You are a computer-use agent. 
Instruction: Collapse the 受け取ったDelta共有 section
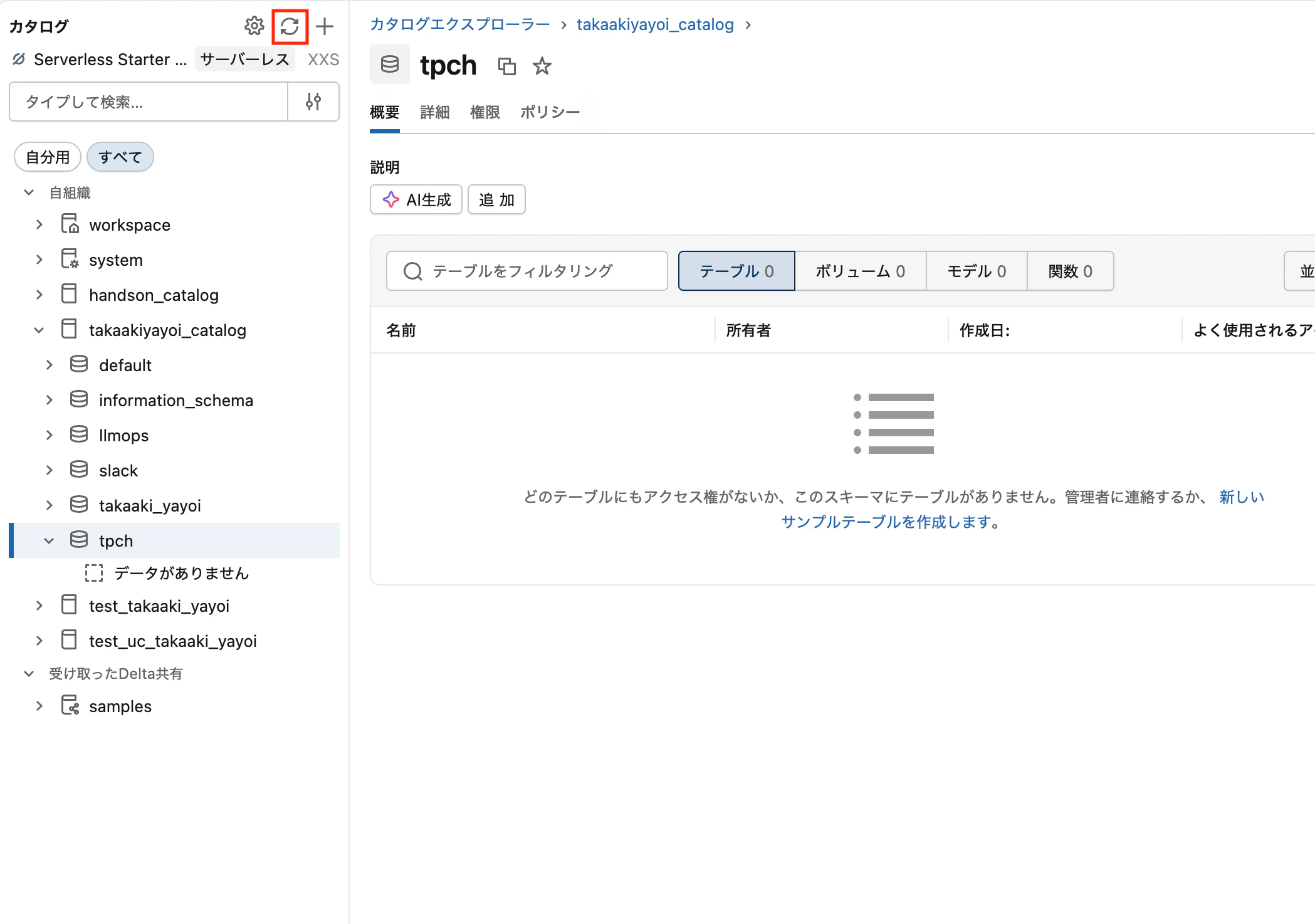[29, 674]
